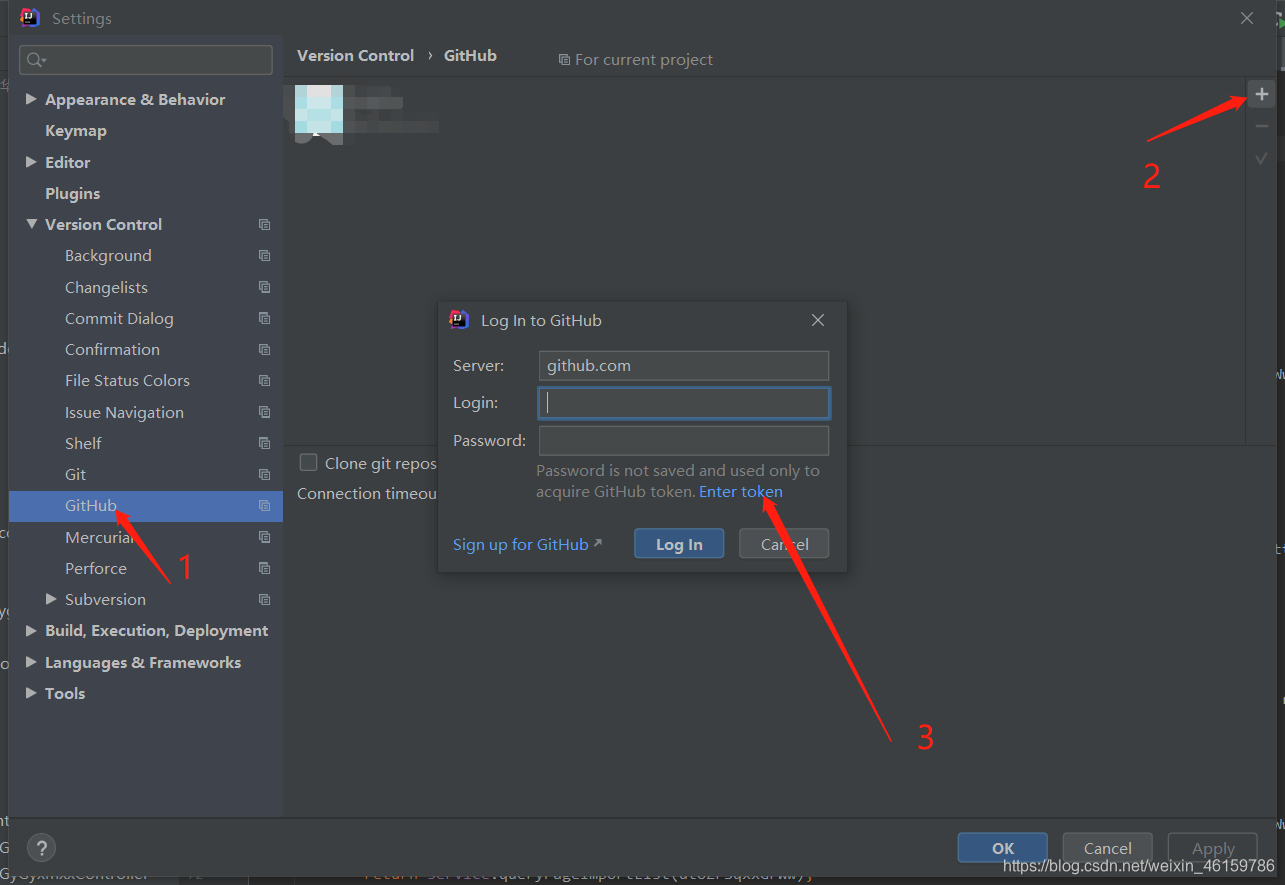
Task: Click the IntelliJ logo in Log In dialog
Action: [x=459, y=320]
